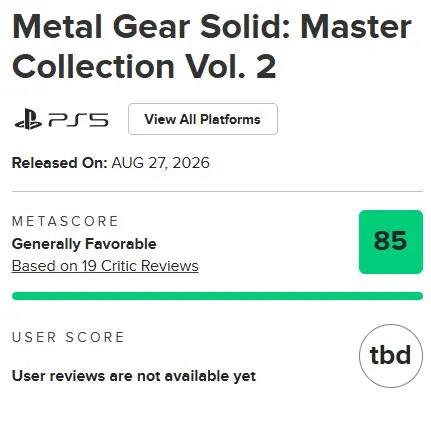The height and width of the screenshot is (427, 431).
Task: Click the word Platforms in the button
Action: (230, 119)
